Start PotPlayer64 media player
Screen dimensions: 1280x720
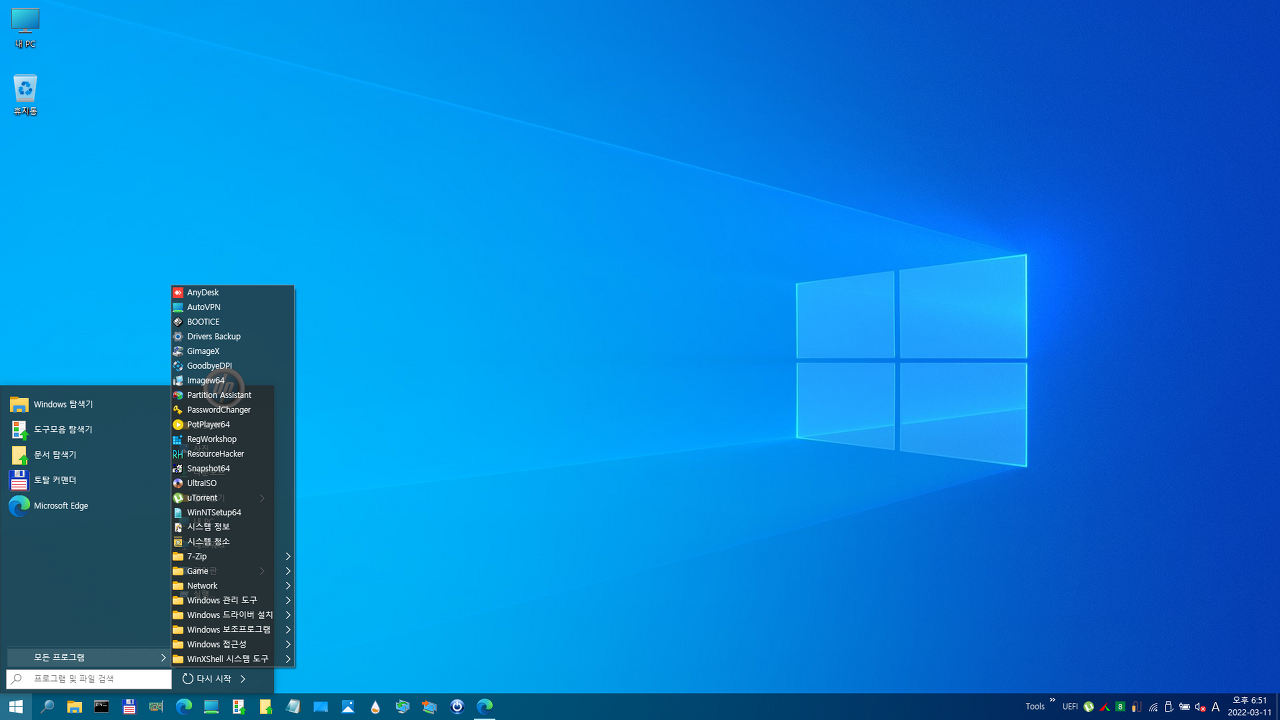coord(233,424)
